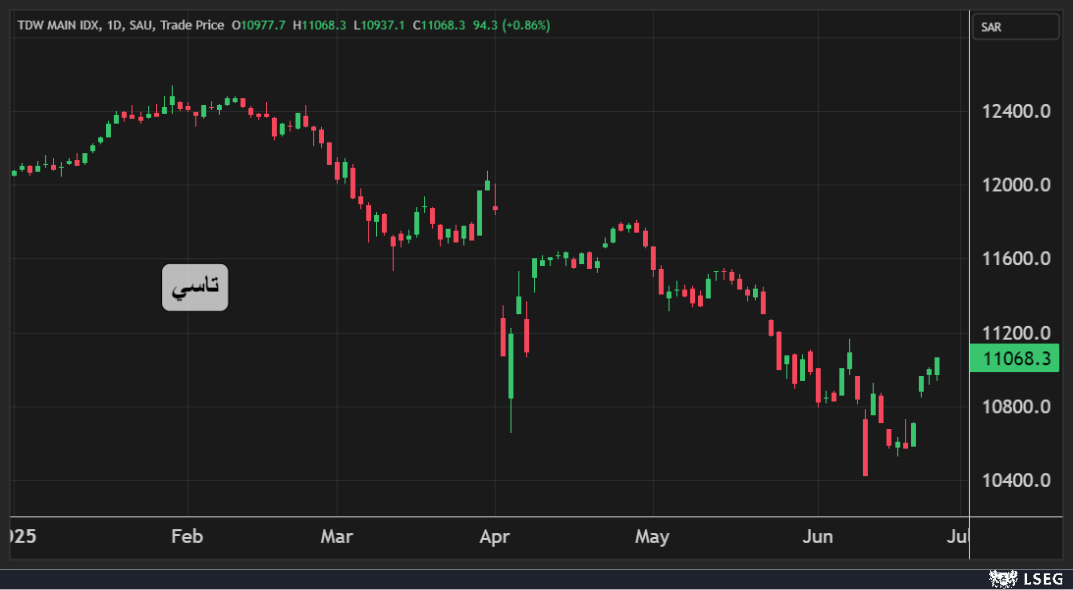Select the current price tag 11068.3

pos(1013,358)
